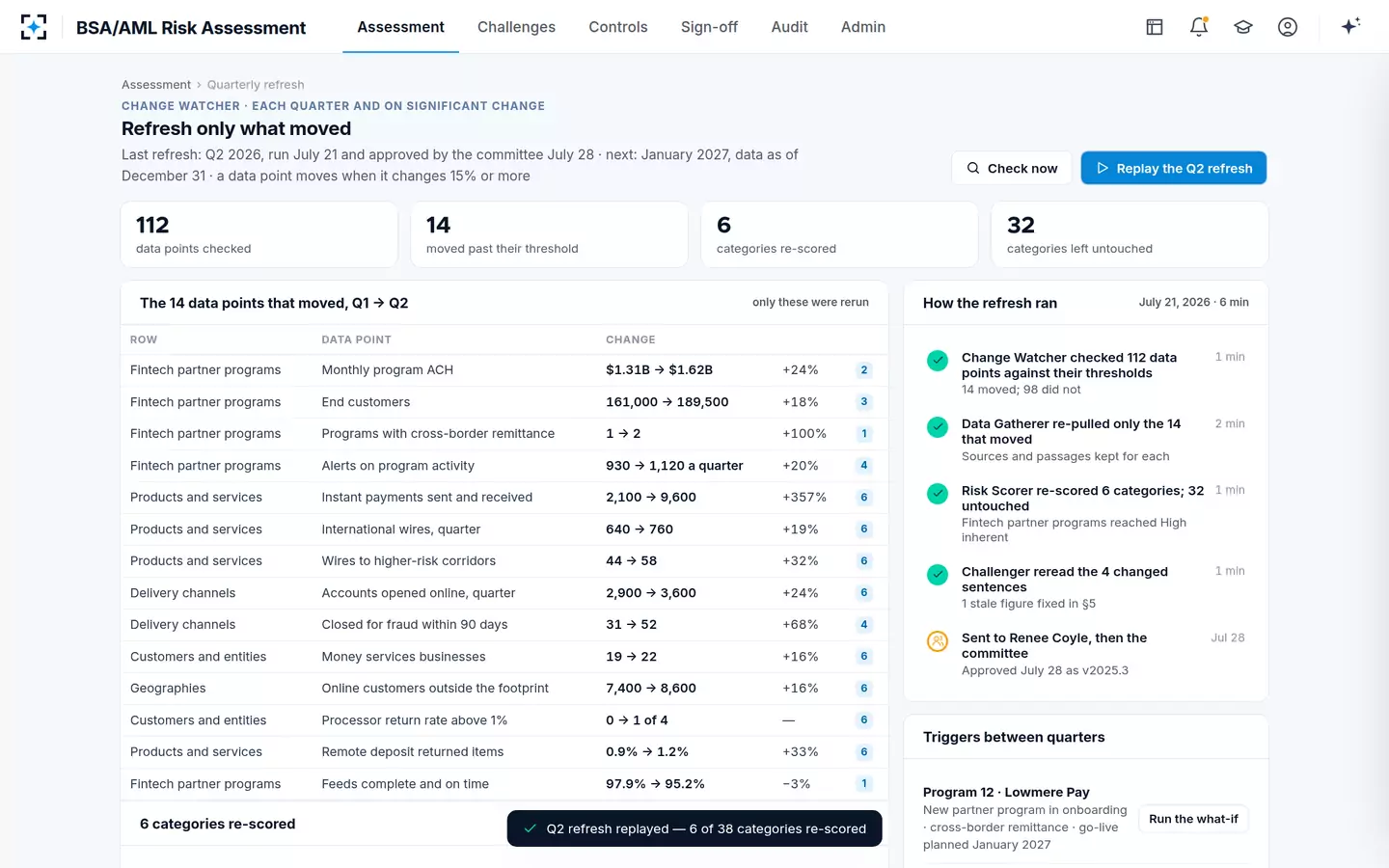1389x868 pixels.
Task: Run the what-if for Lowmere Pay
Action: coord(1193,819)
